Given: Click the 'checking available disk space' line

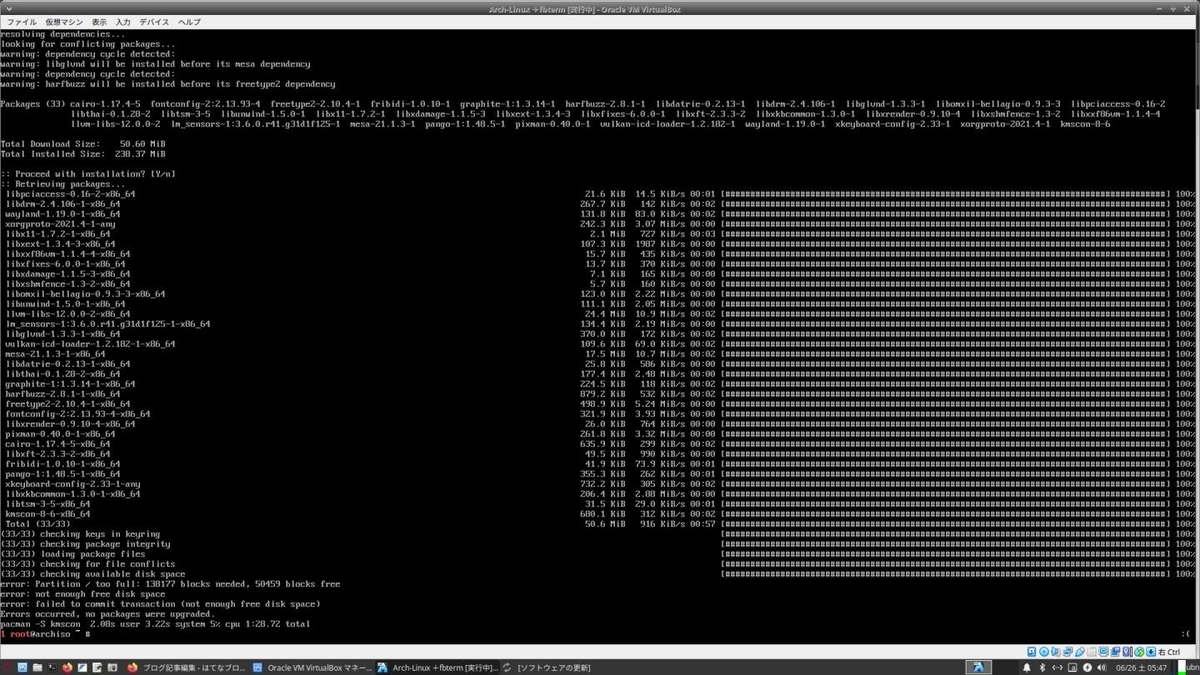Looking at the screenshot, I should tap(93, 574).
